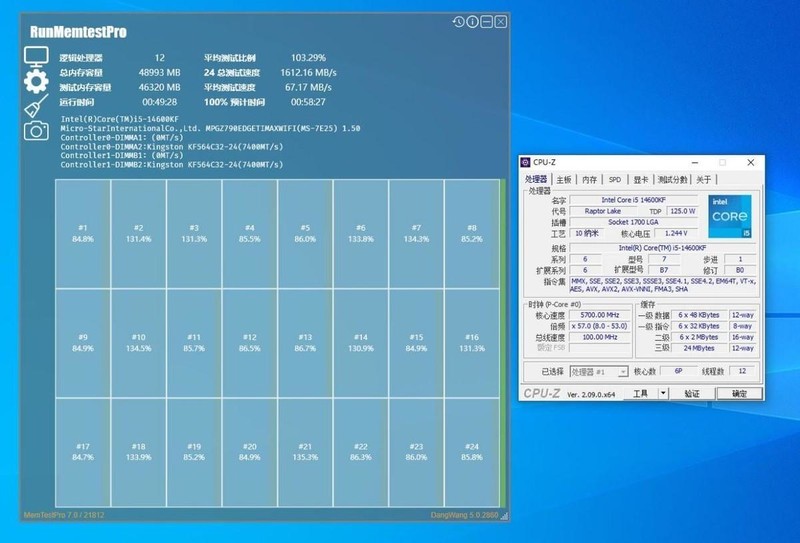
Task: Click the MemTestPro 7.0 / 21812 status text
Action: 64,515
